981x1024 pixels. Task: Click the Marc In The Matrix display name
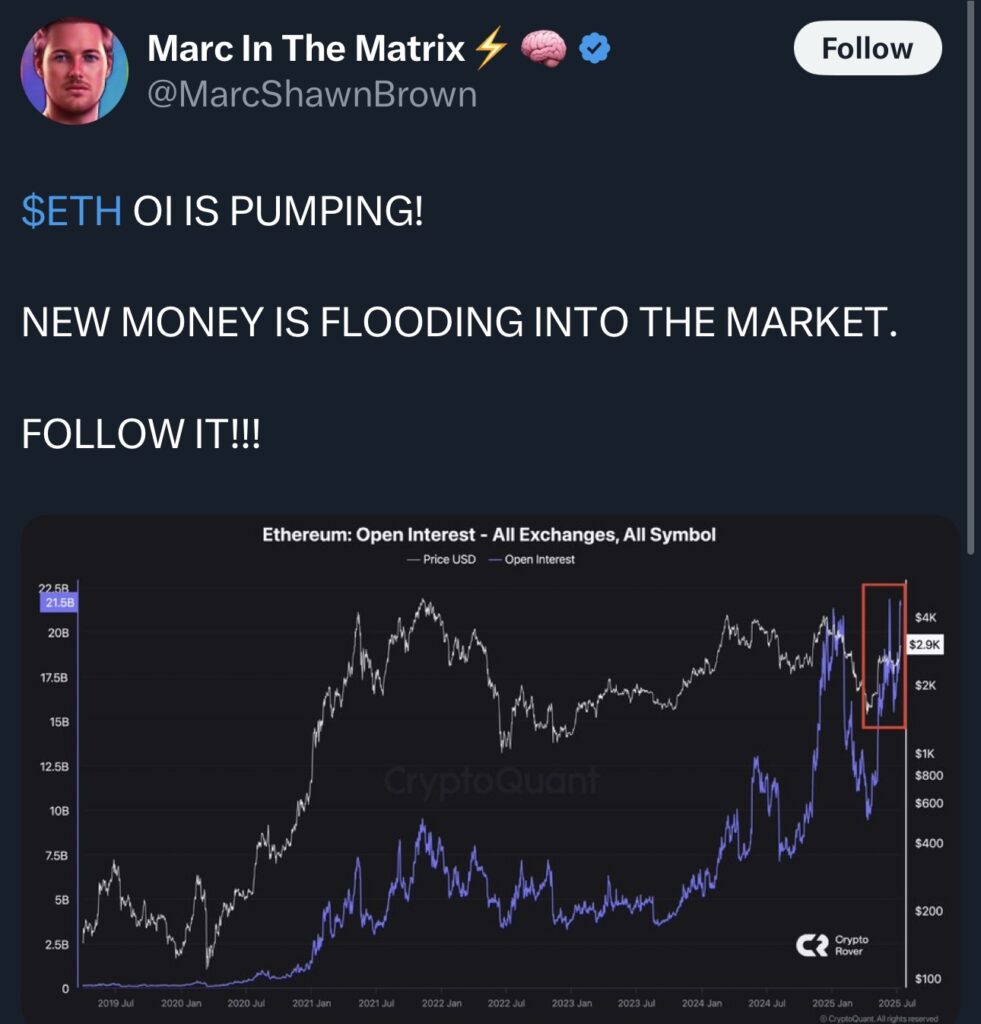pyautogui.click(x=306, y=48)
